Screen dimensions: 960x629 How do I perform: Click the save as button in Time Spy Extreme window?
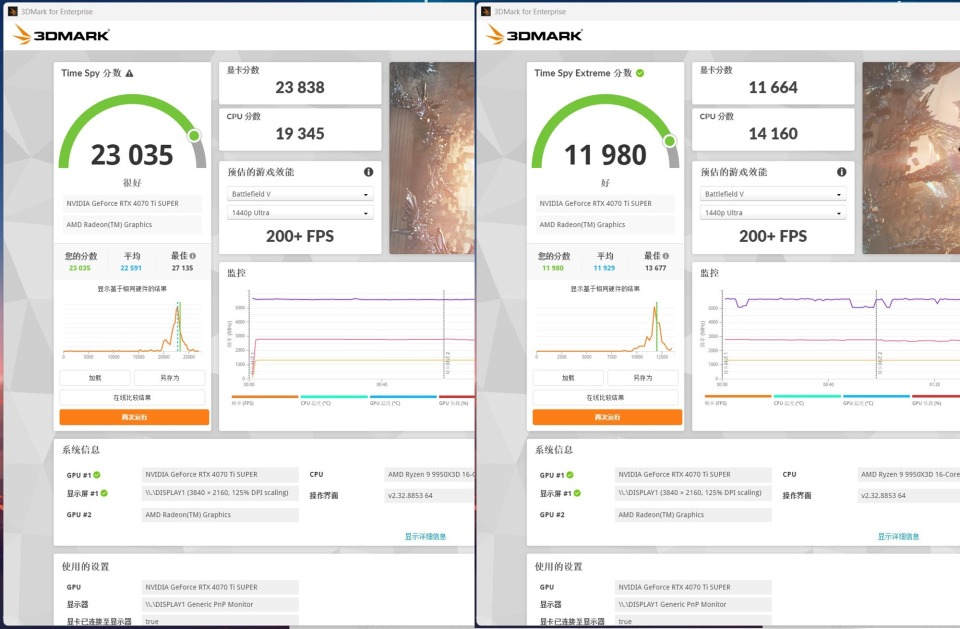(643, 378)
